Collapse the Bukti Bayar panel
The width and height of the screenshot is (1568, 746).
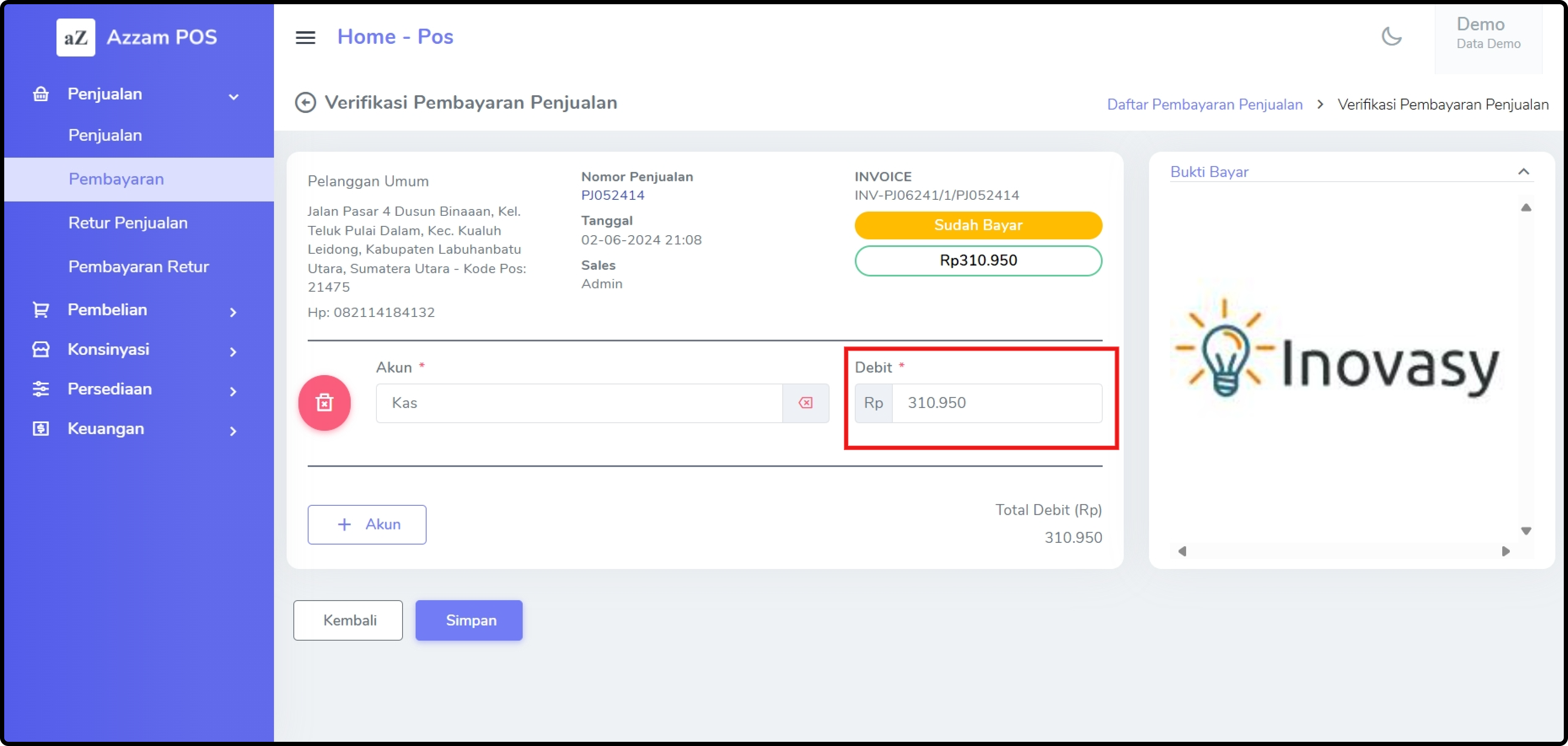1523,172
